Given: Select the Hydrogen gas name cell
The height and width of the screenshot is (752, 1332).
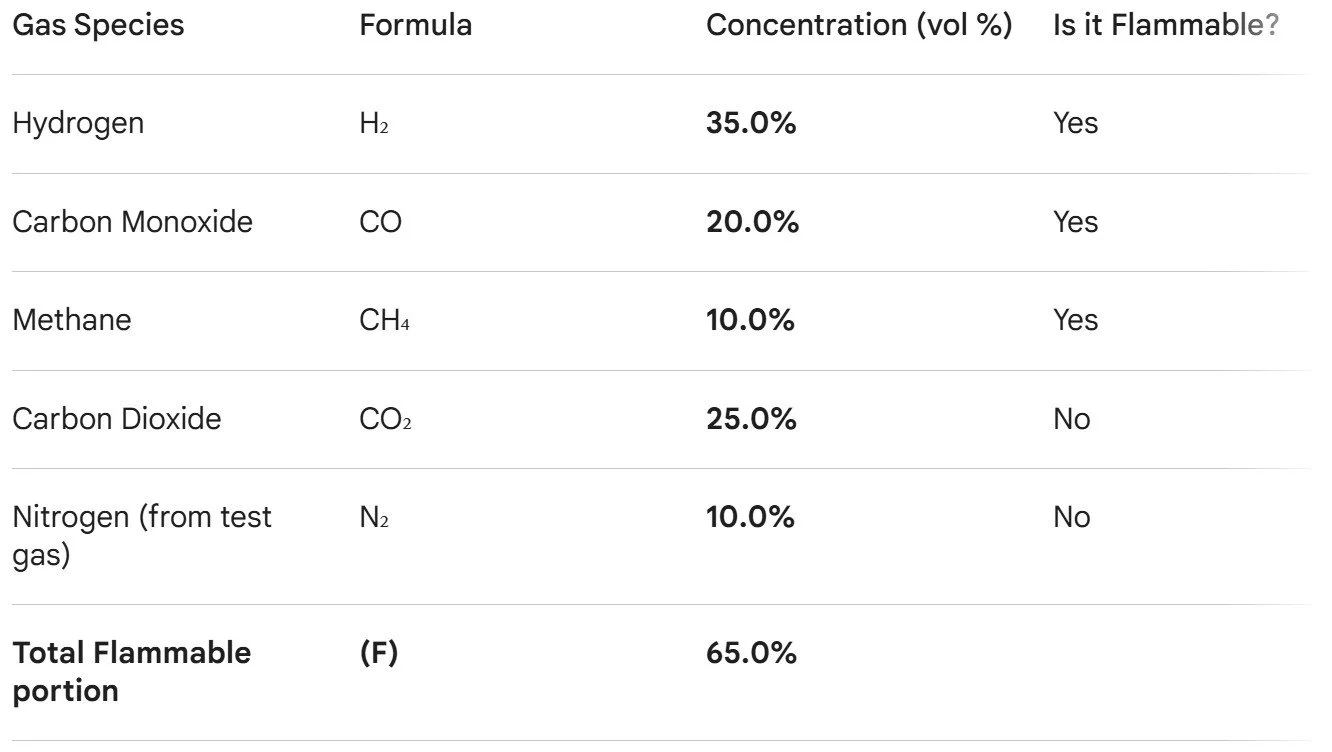Looking at the screenshot, I should pyautogui.click(x=78, y=123).
